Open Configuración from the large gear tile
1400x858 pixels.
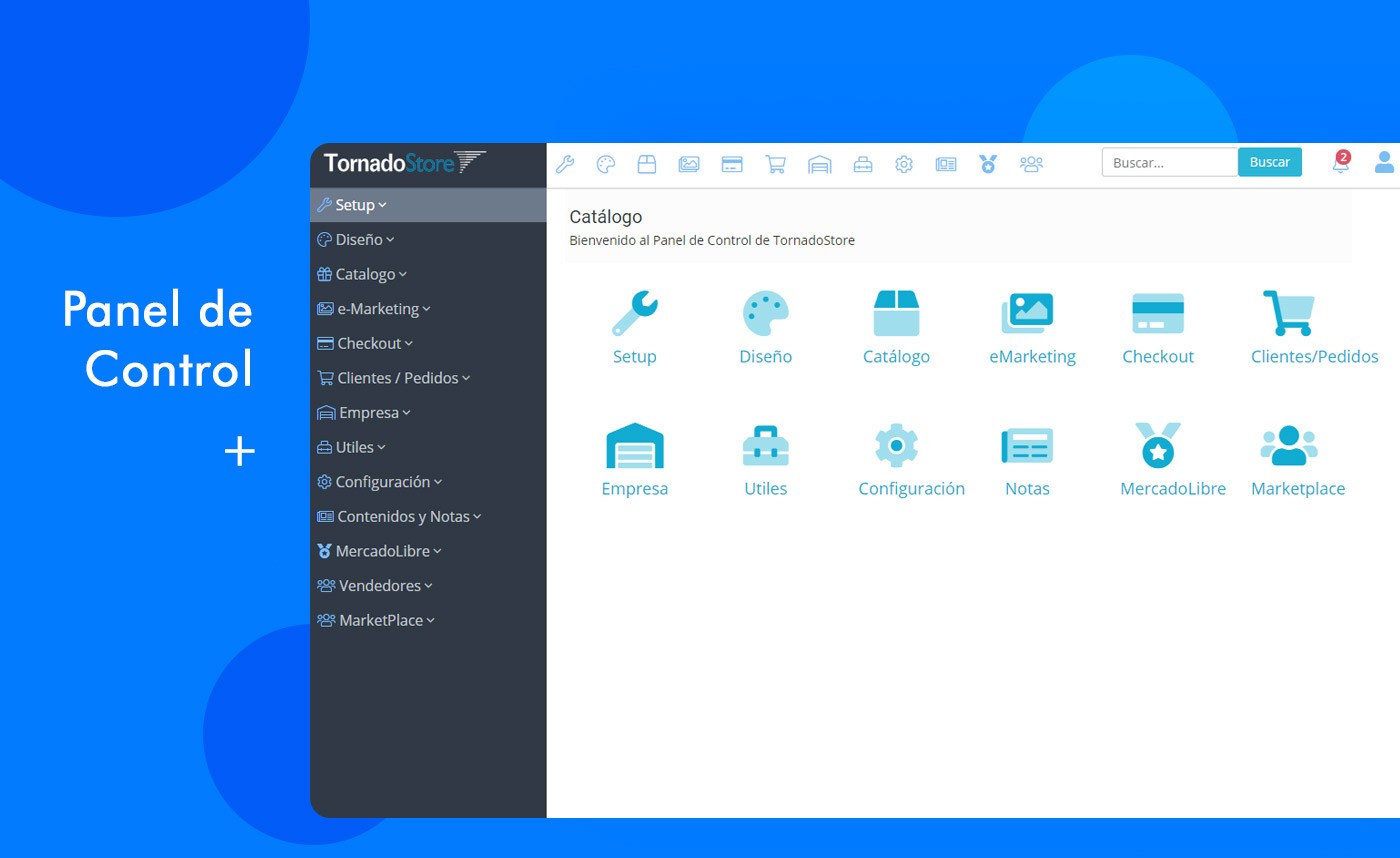(911, 460)
